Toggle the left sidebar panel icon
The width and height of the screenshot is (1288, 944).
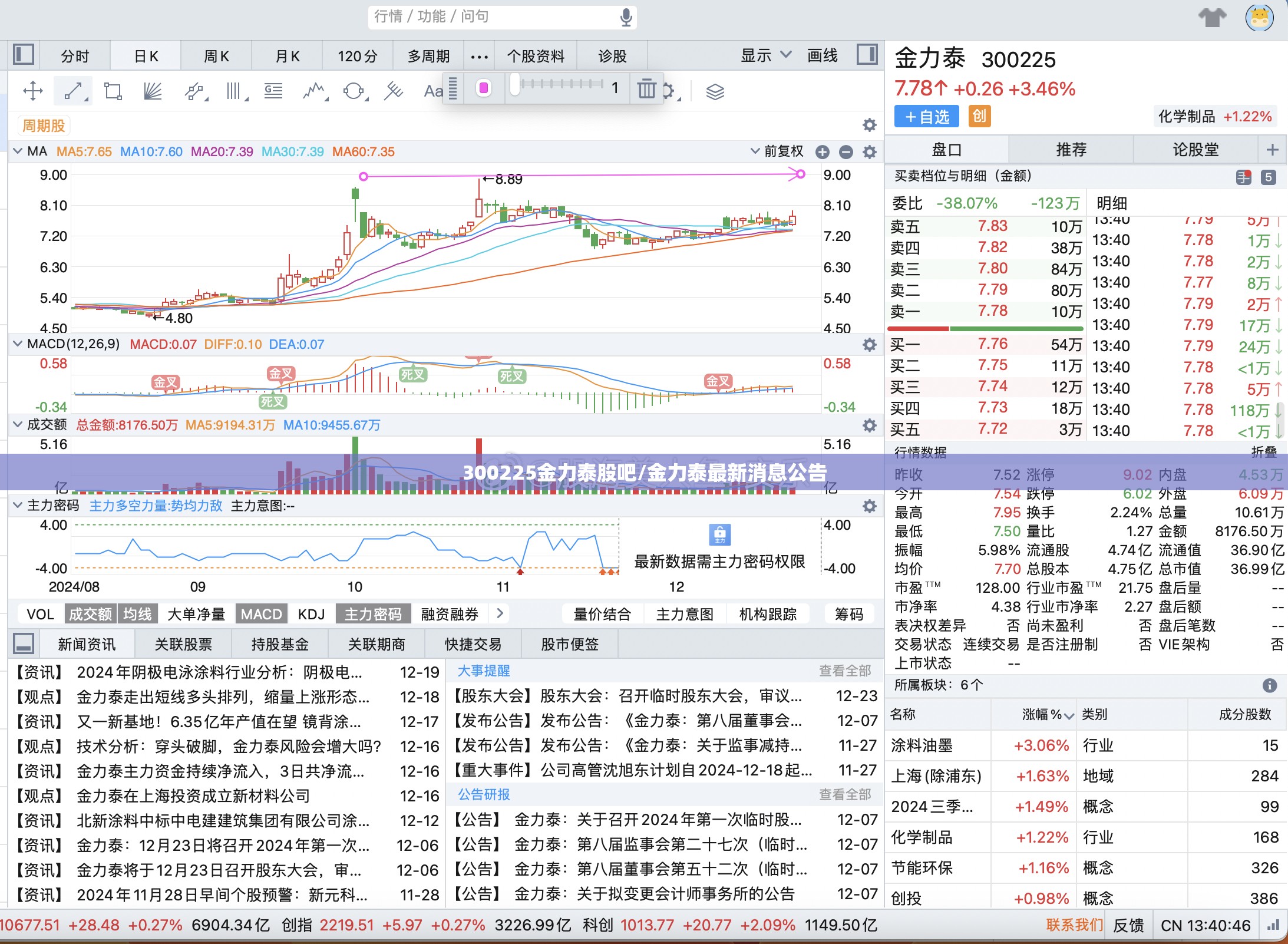point(24,55)
